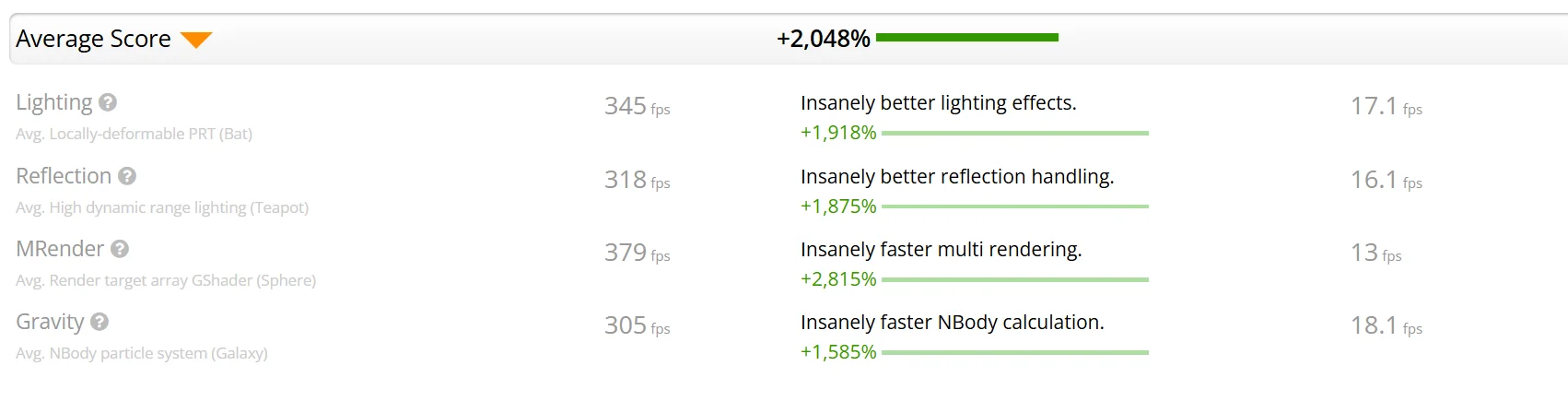Click the +1,918% lighting comparison bar

1014,133
